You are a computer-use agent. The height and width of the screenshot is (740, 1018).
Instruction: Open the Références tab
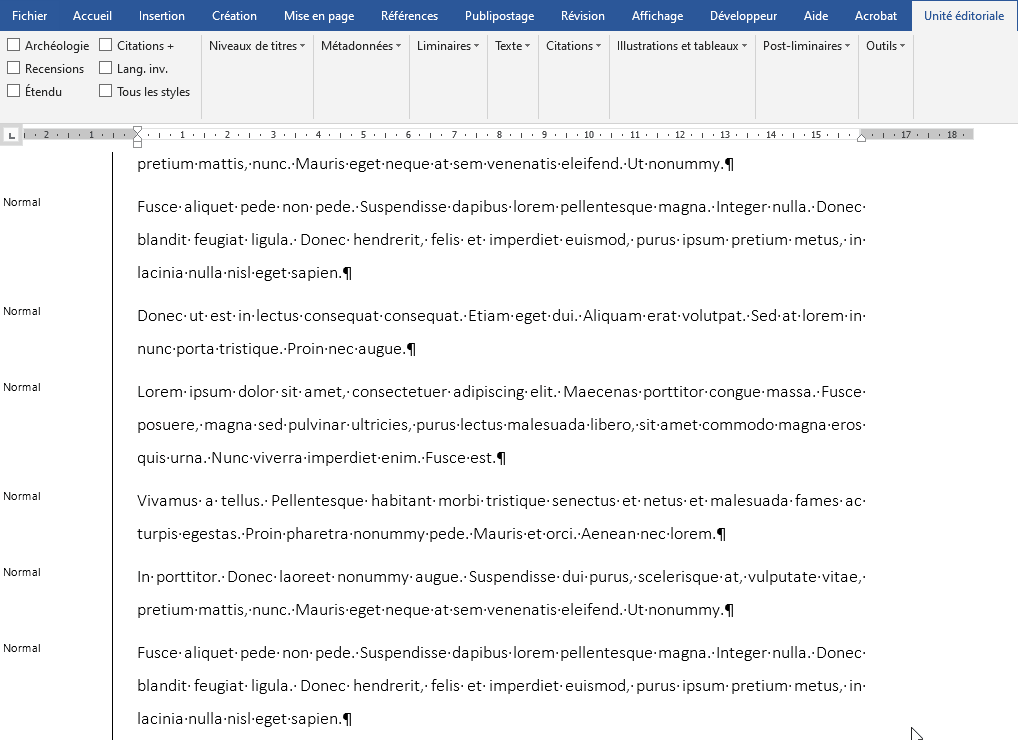click(409, 16)
